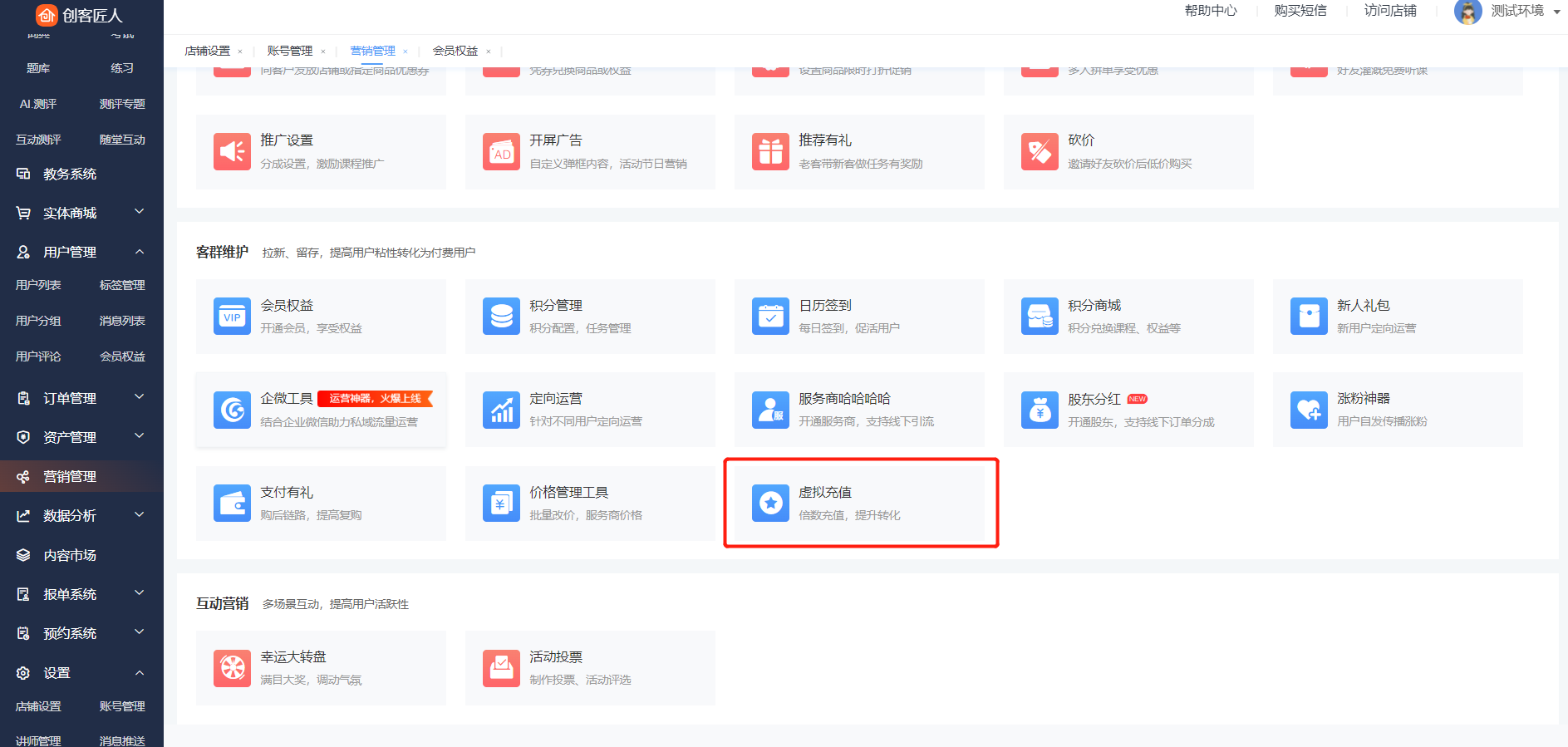Open the 积分管理 database icon
Viewport: 1568px width, 747px height.
[x=501, y=317]
